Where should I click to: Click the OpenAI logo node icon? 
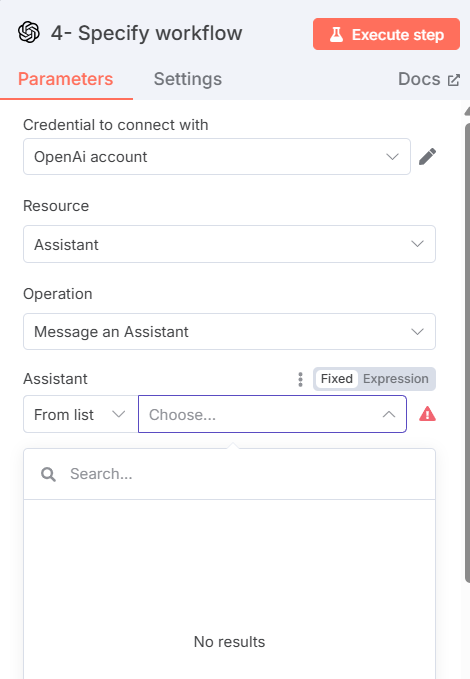29,33
